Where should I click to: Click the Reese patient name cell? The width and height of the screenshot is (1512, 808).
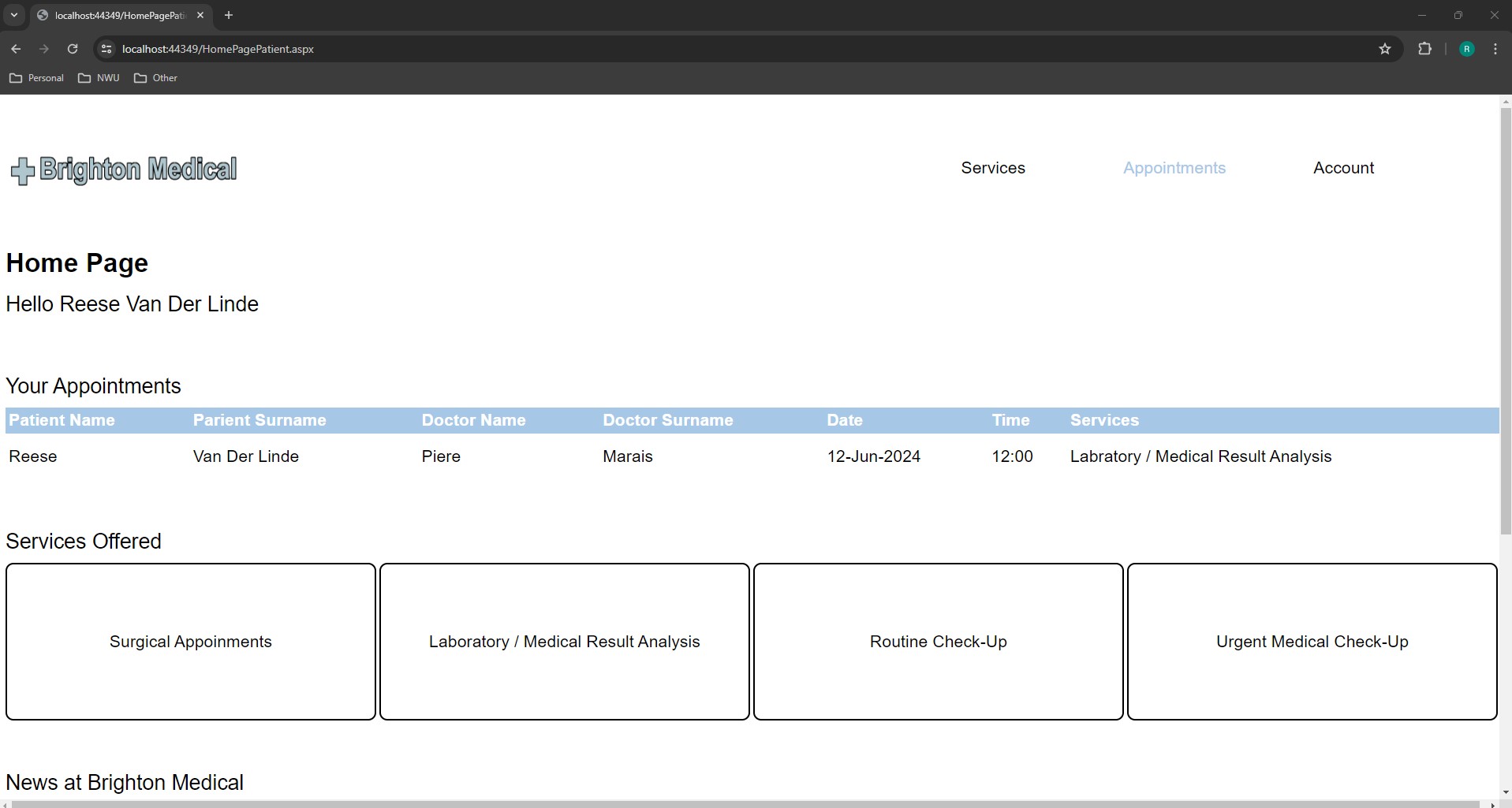click(33, 456)
